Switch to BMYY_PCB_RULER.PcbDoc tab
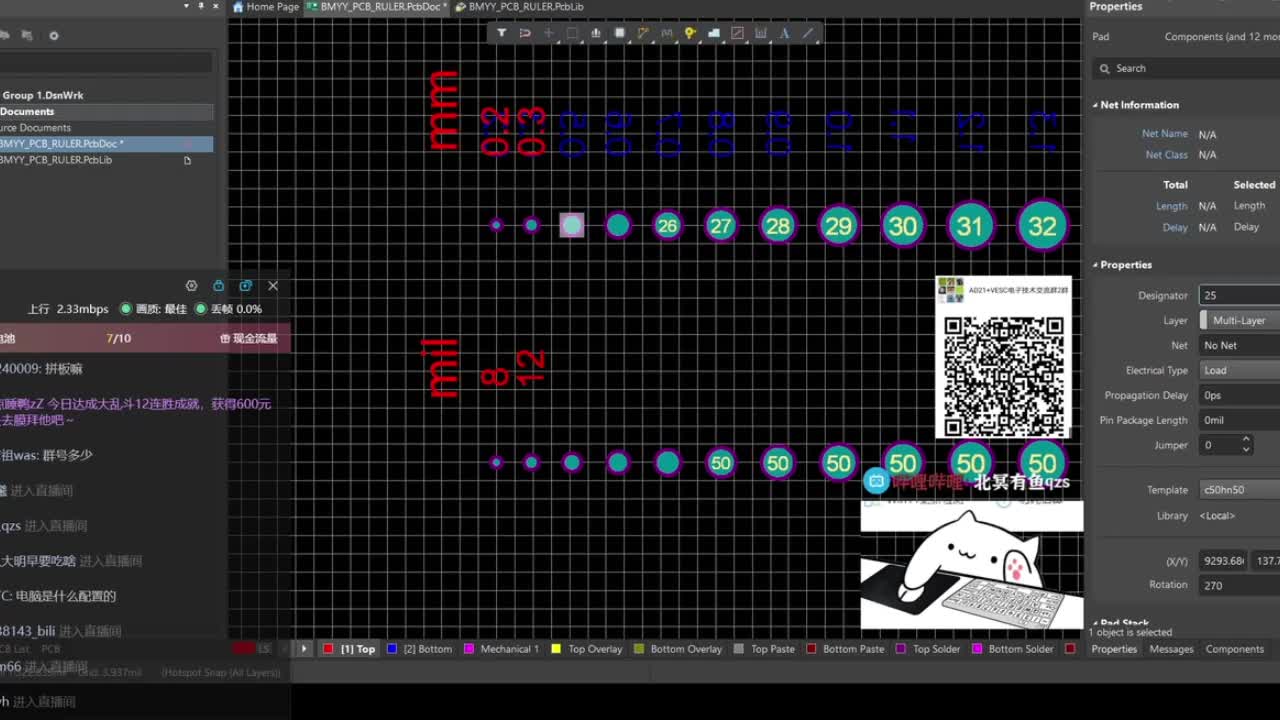Viewport: 1280px width, 720px height. 377,6
